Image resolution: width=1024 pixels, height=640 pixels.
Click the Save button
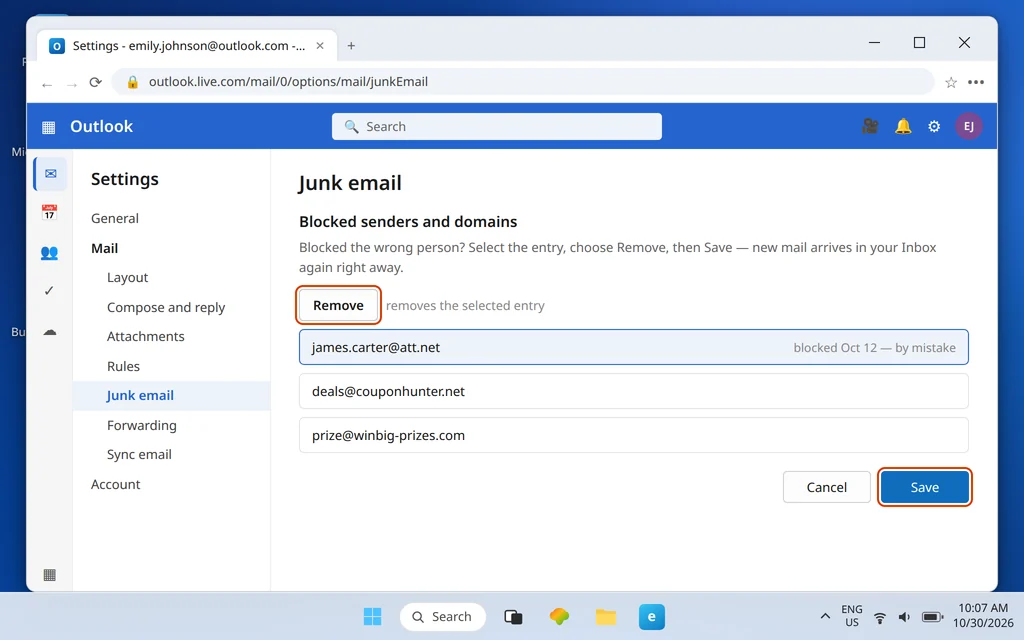(x=925, y=487)
